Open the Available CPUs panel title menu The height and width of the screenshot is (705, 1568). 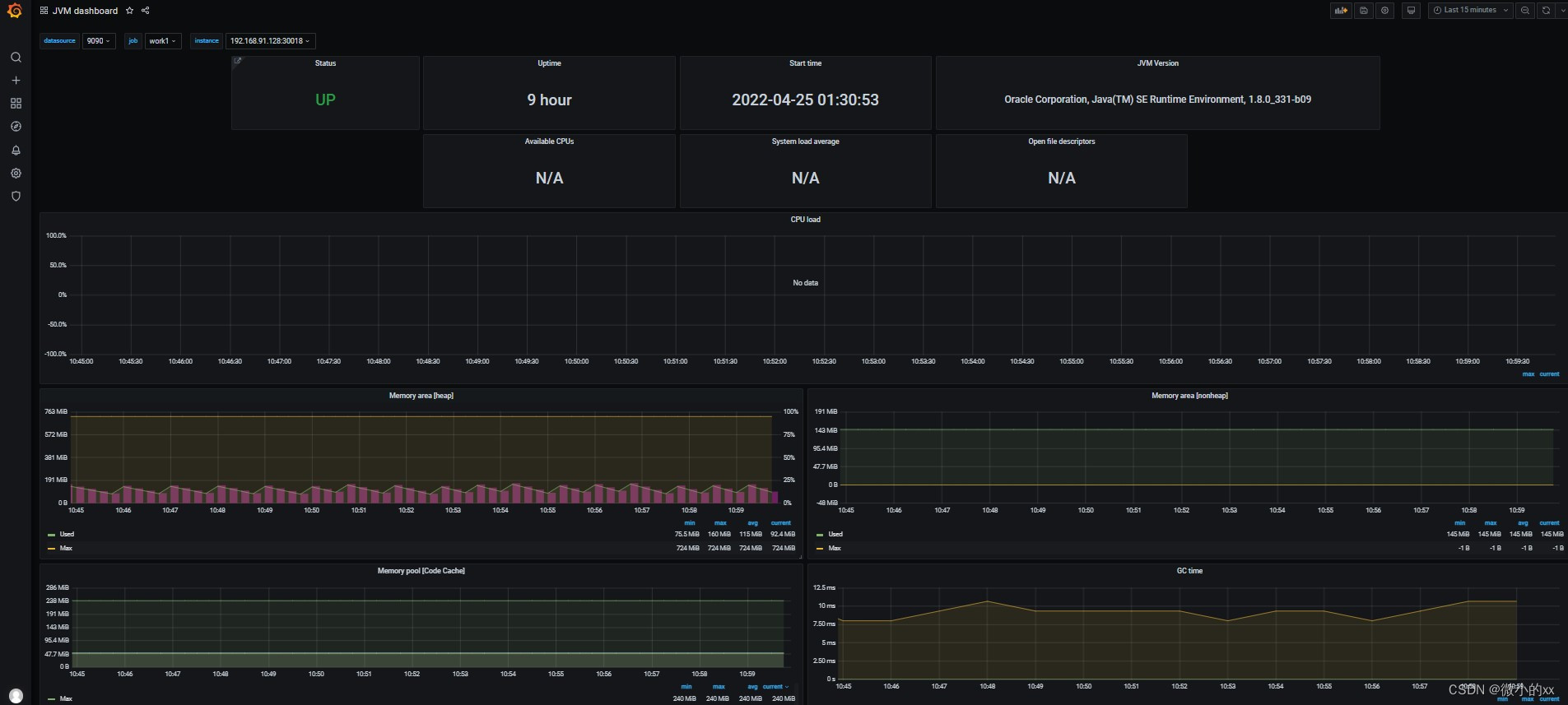[x=549, y=141]
